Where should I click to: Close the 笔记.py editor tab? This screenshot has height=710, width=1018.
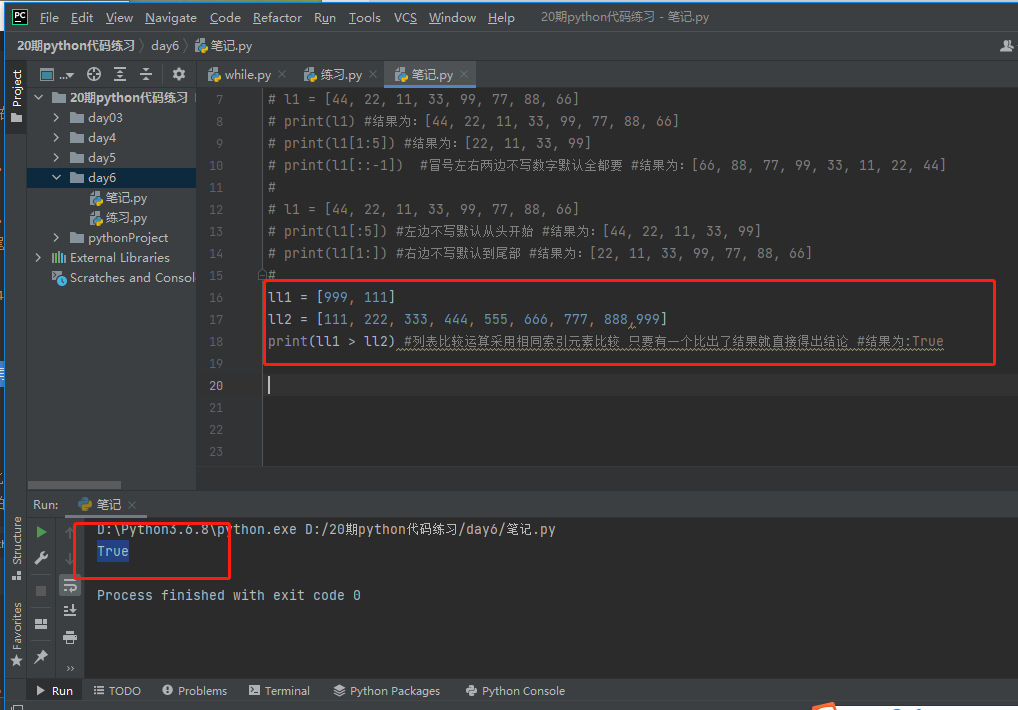click(464, 75)
